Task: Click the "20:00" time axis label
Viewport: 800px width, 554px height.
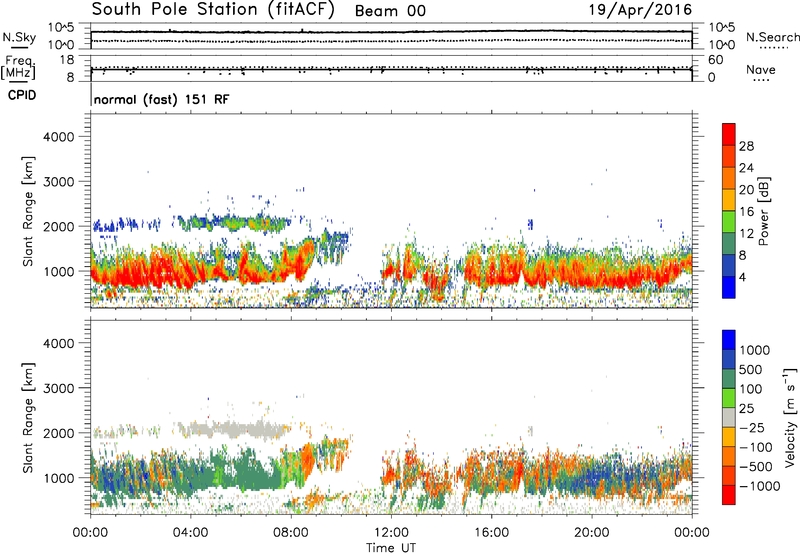Action: 591,533
